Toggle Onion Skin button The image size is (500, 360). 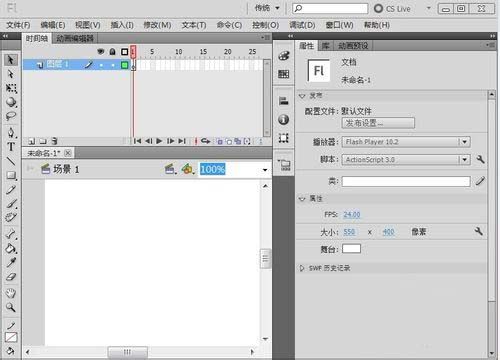[220, 141]
